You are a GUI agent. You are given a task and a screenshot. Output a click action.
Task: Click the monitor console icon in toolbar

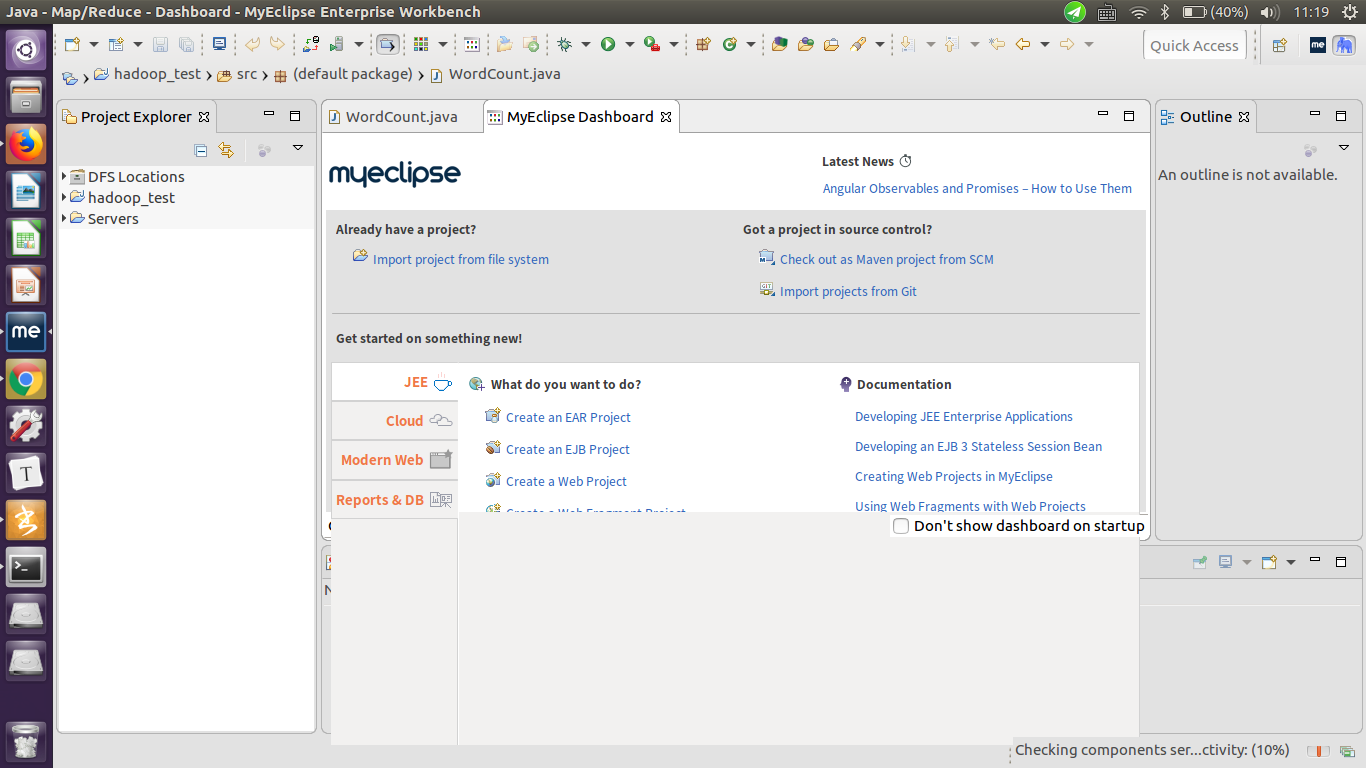click(219, 44)
